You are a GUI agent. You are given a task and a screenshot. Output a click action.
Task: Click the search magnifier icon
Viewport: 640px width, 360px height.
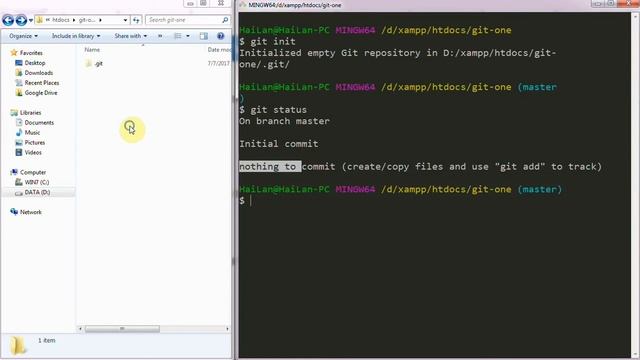[x=225, y=20]
